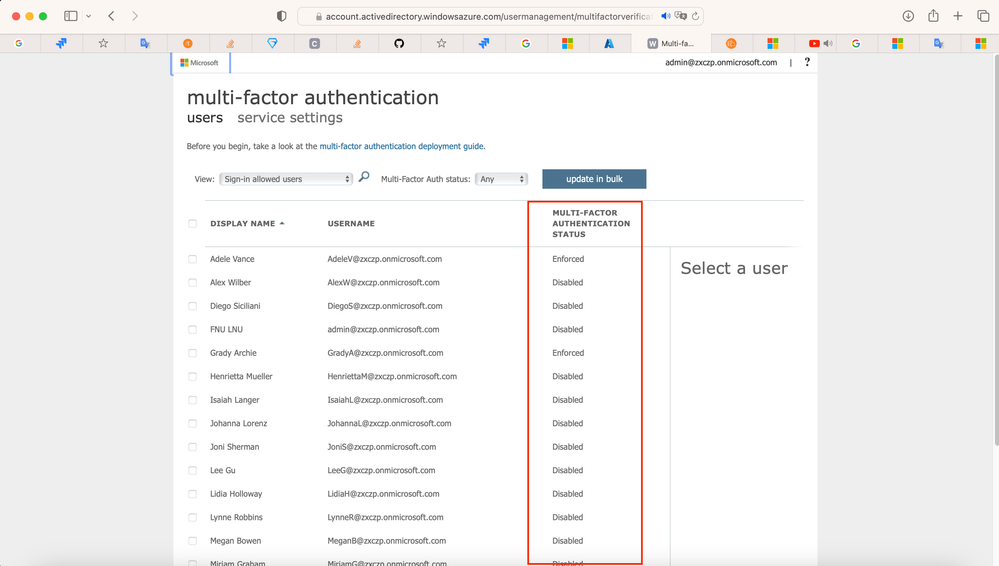The image size is (999, 566).
Task: Select user name Adele Vance
Action: coord(232,259)
